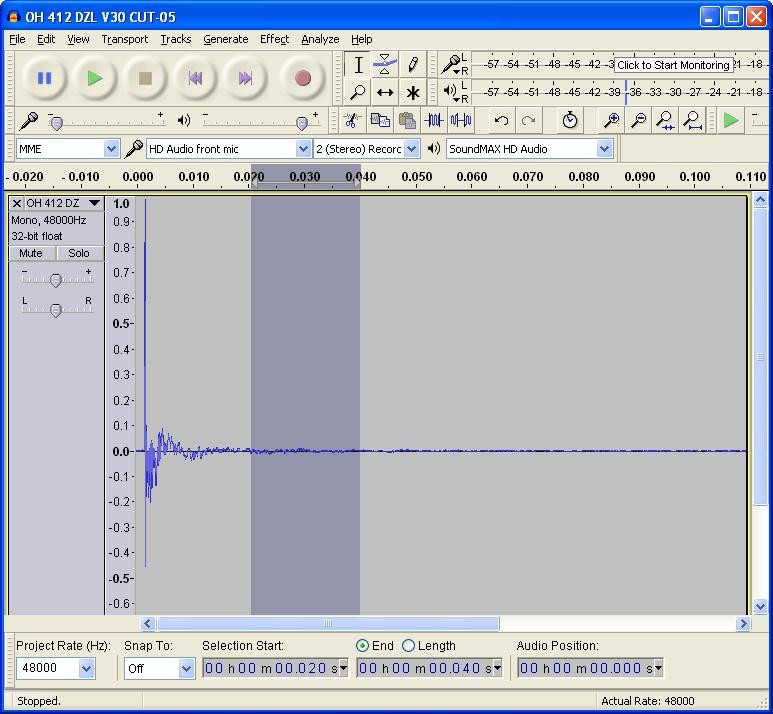Open the Edit menu

coord(46,39)
